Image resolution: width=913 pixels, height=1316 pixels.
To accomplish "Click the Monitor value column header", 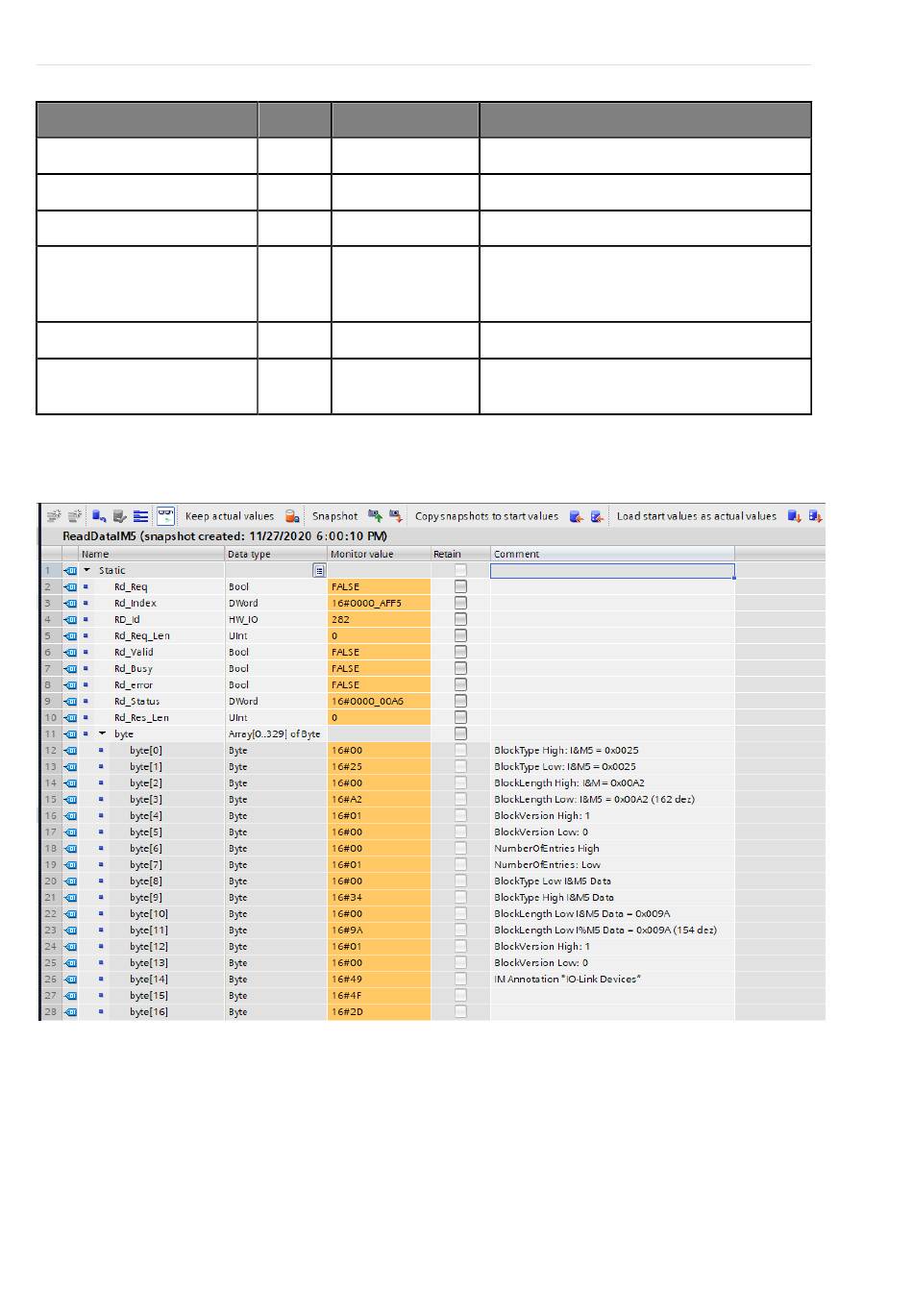I will pos(380,555).
